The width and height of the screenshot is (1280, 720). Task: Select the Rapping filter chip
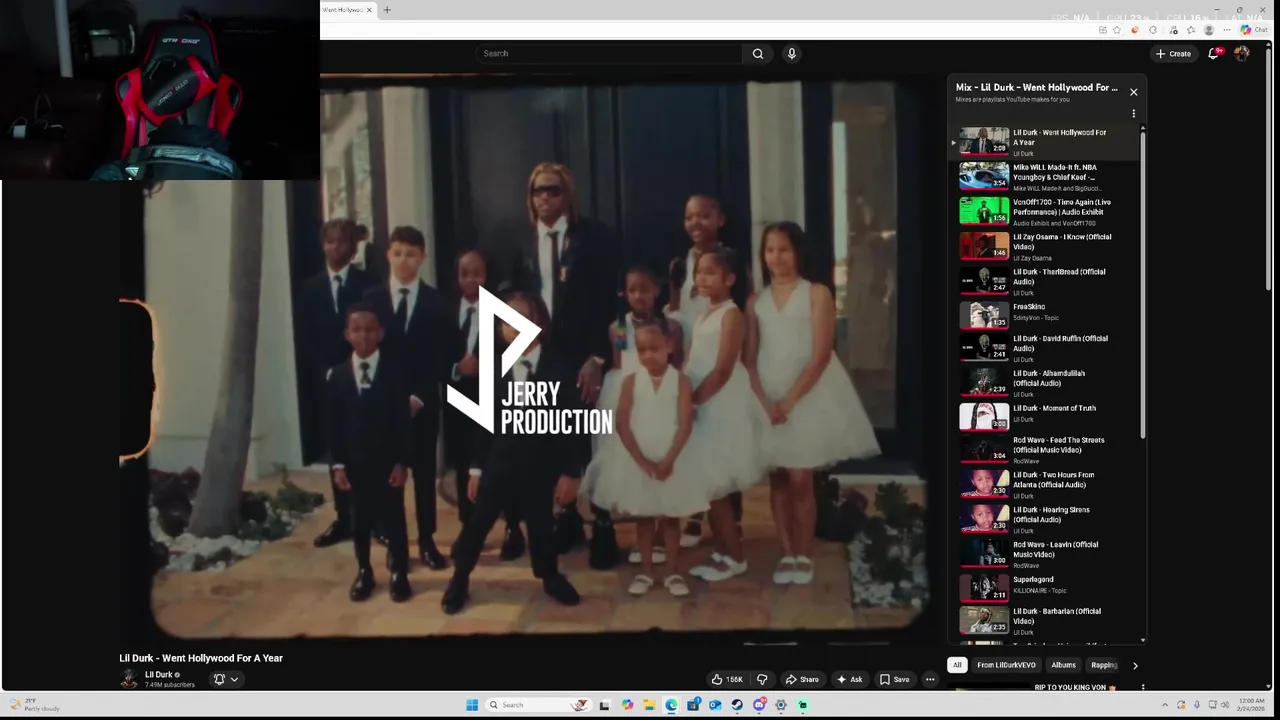1103,665
